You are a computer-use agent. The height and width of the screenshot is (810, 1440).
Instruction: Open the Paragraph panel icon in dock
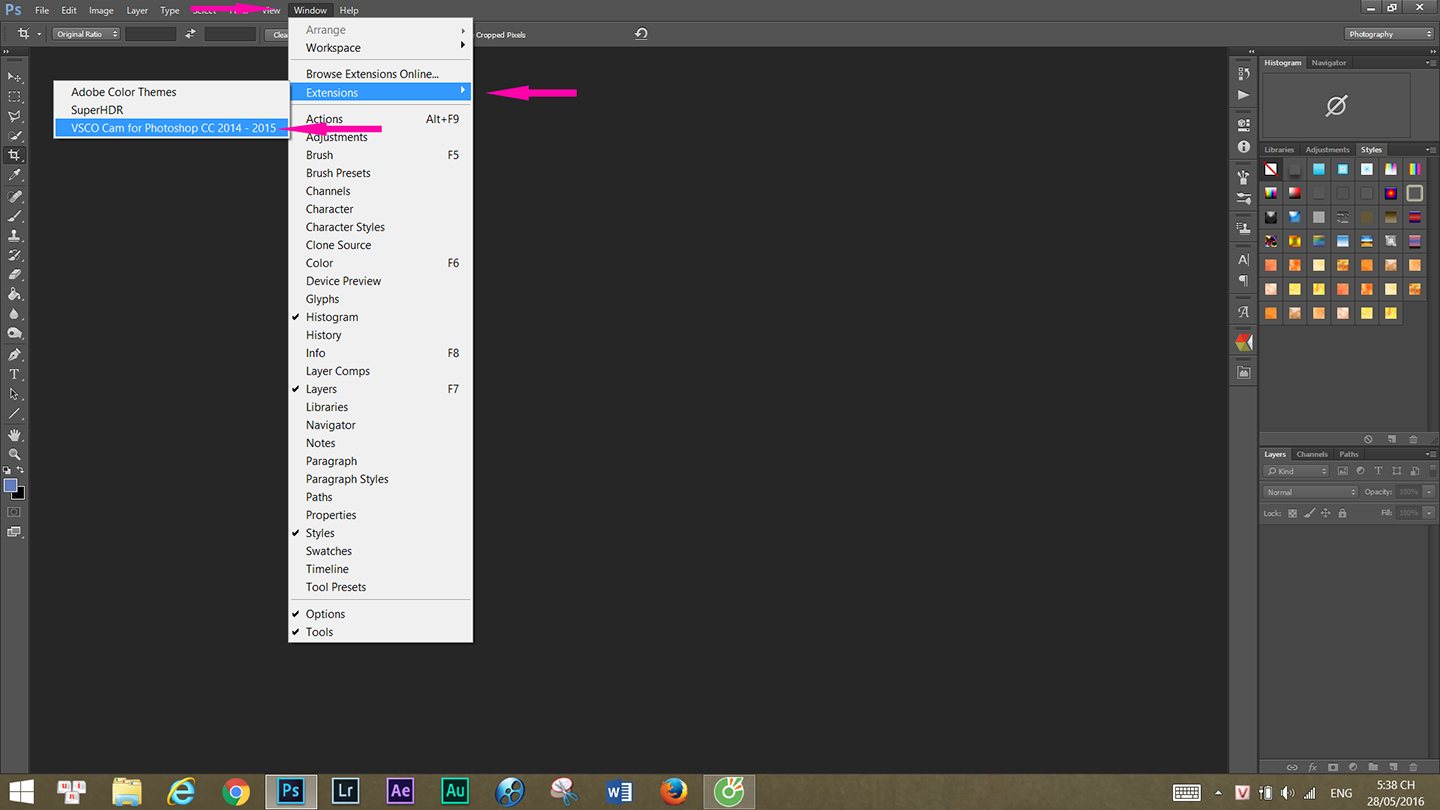pyautogui.click(x=1243, y=281)
